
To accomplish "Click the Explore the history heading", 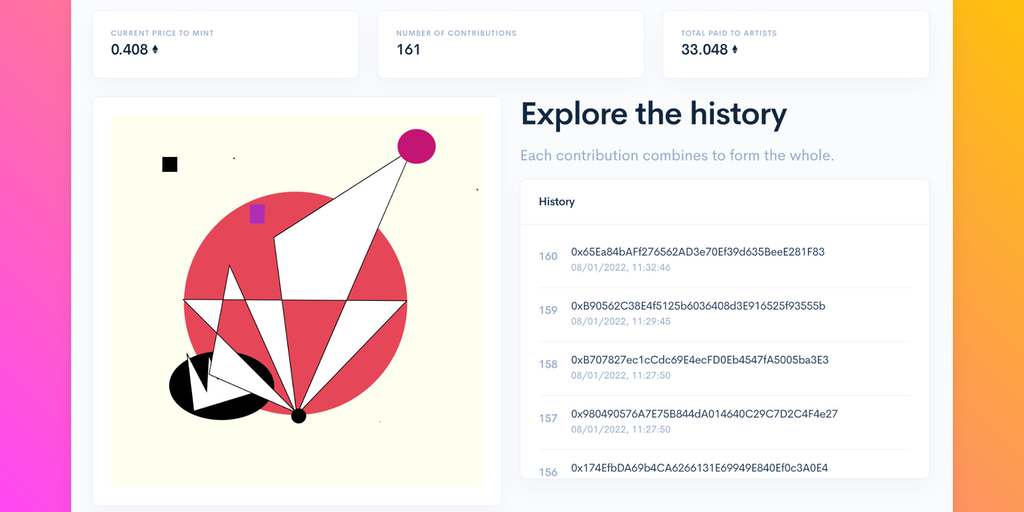I will (x=653, y=114).
